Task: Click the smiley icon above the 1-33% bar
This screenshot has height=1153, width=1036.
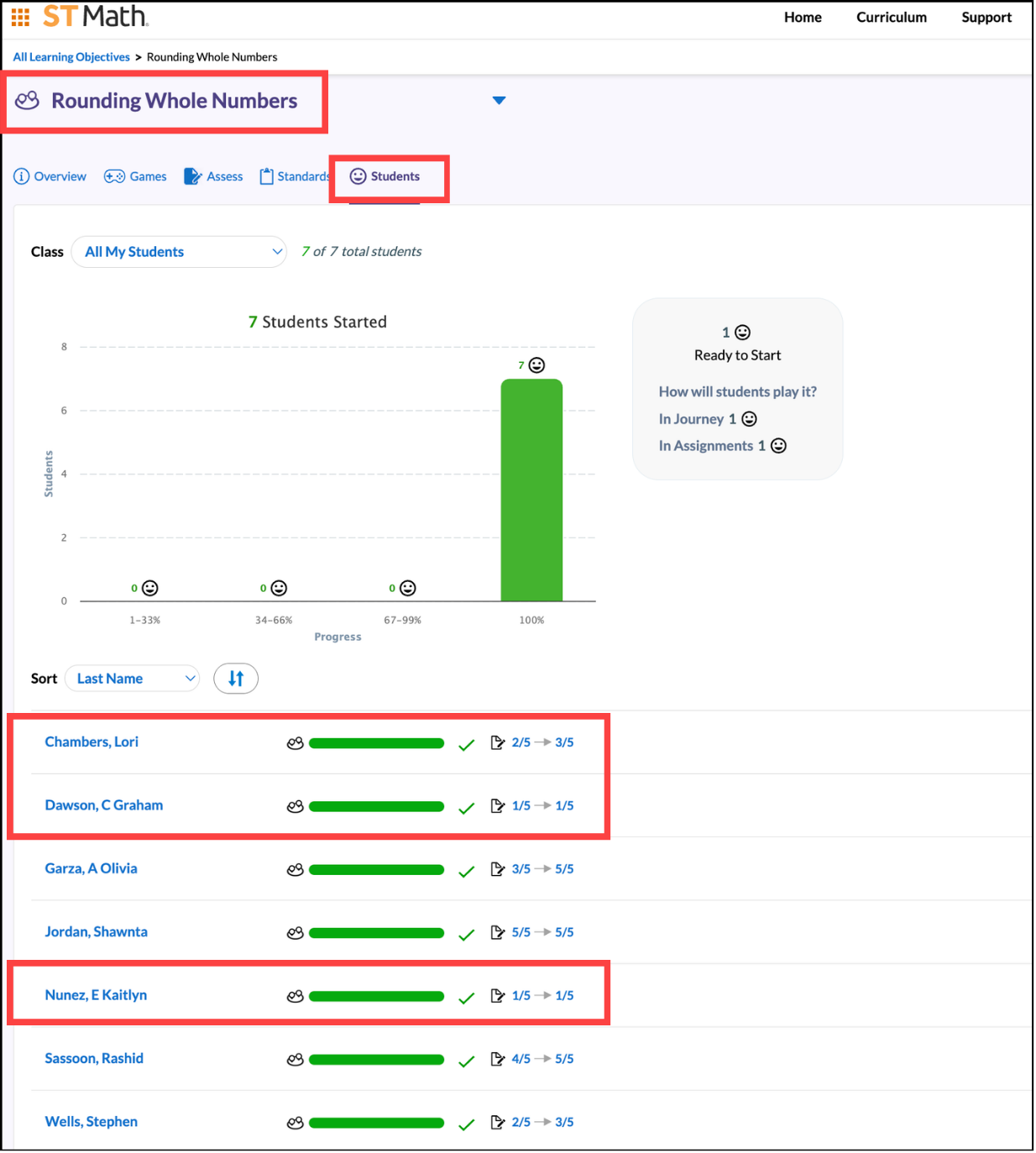Action: [x=150, y=588]
